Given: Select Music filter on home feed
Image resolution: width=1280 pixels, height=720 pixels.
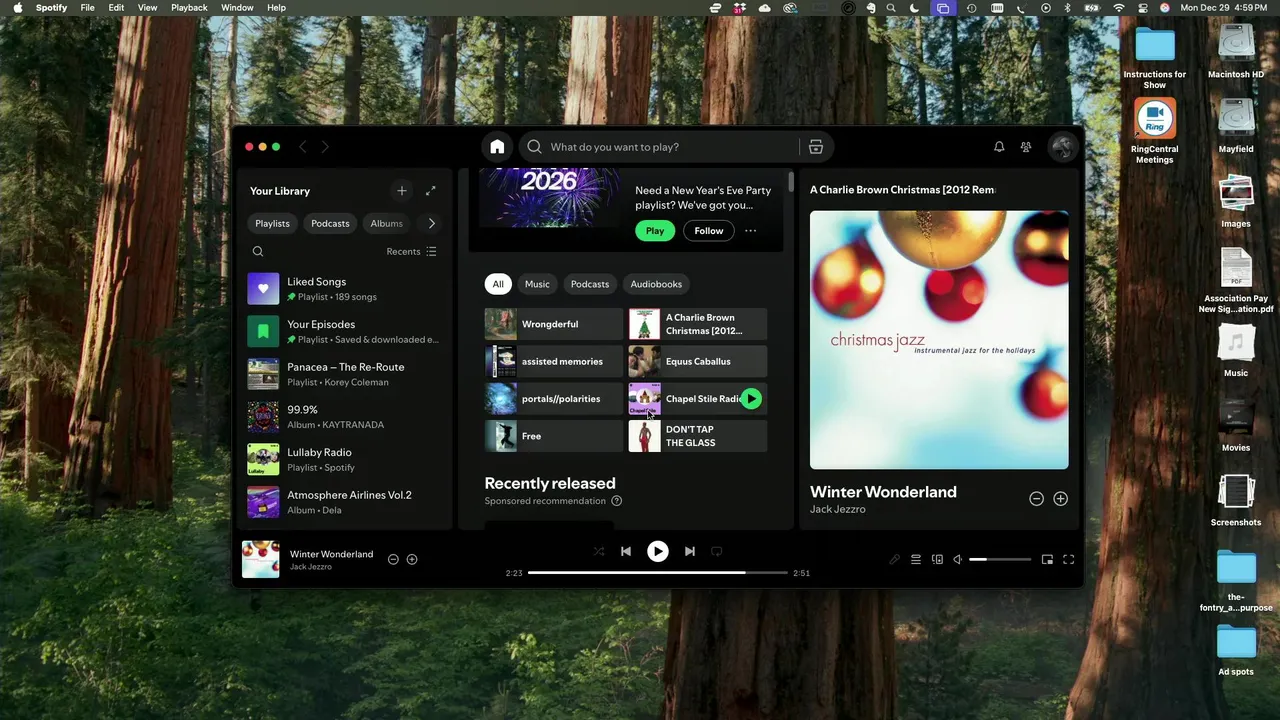Looking at the screenshot, I should pos(537,284).
